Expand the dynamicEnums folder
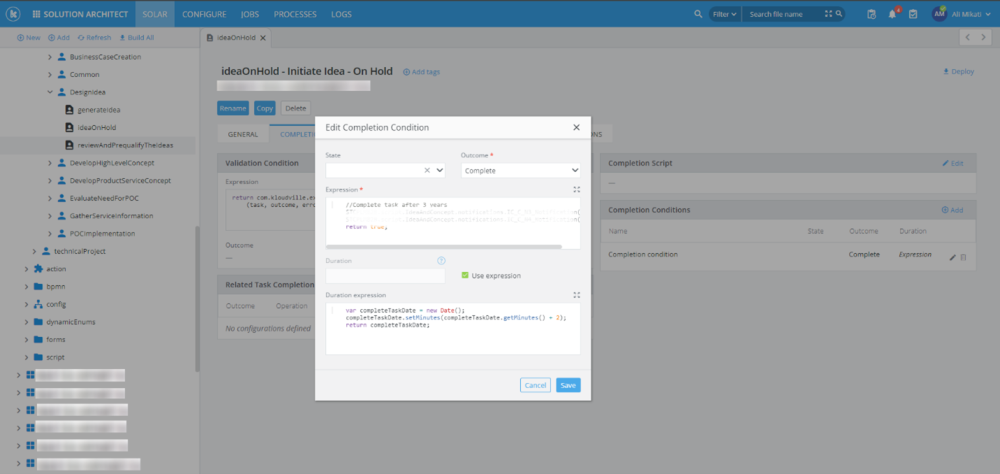 (26, 322)
